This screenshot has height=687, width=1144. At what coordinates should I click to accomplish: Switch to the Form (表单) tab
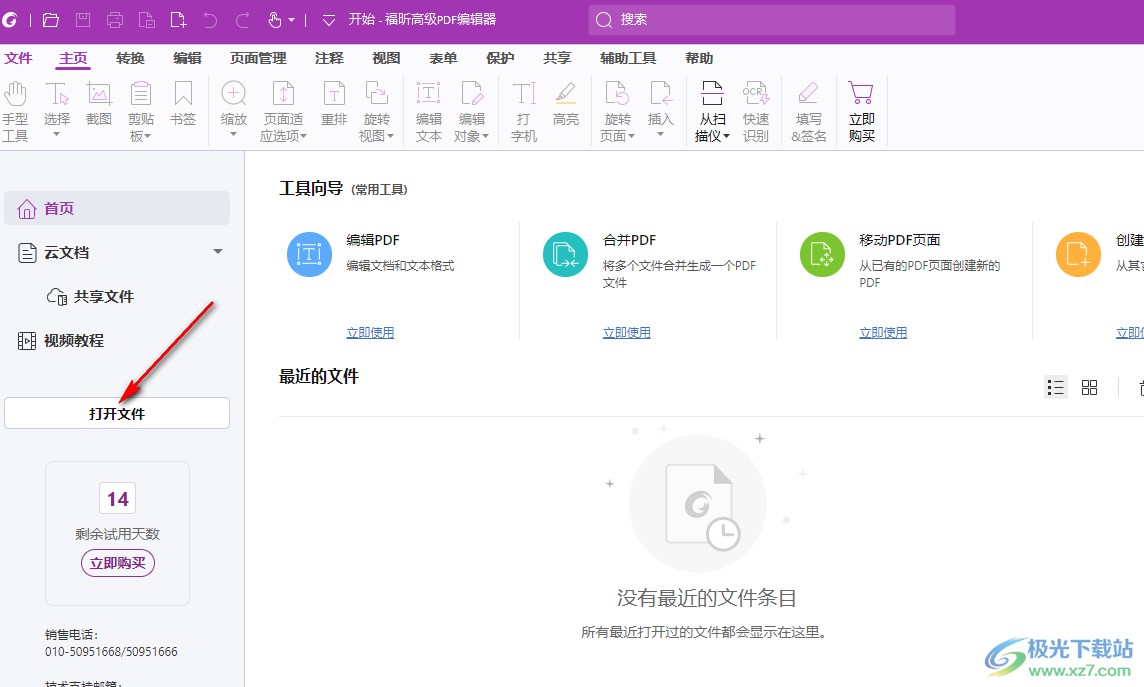click(443, 58)
